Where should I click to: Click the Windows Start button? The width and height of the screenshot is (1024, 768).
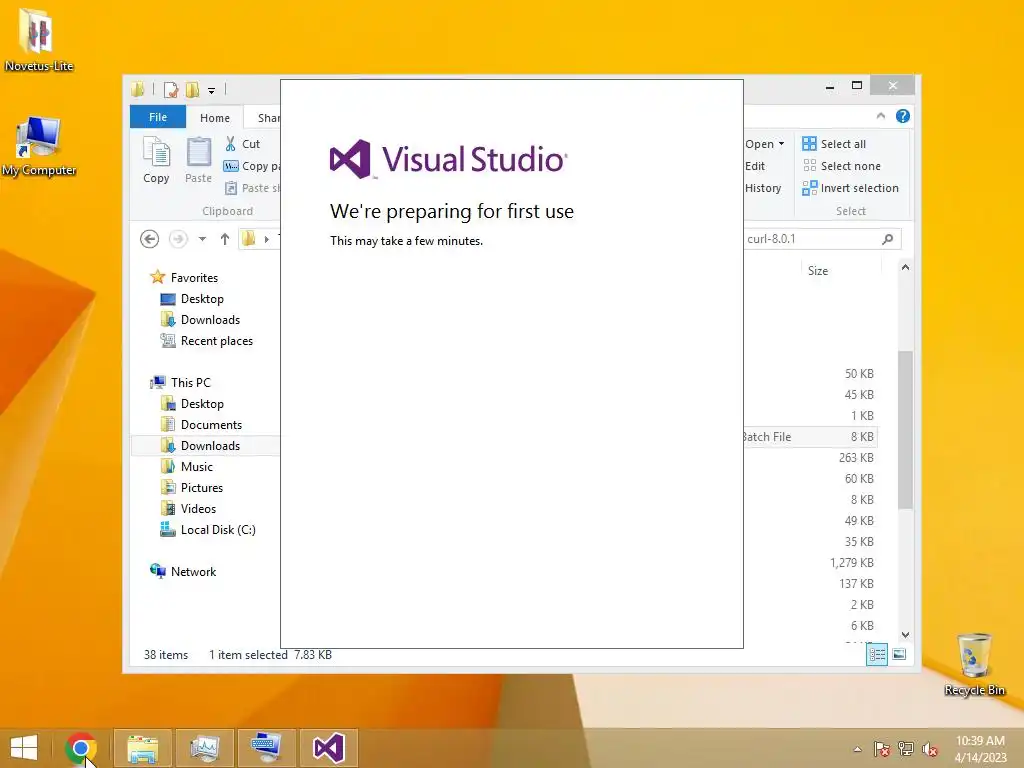click(x=24, y=748)
